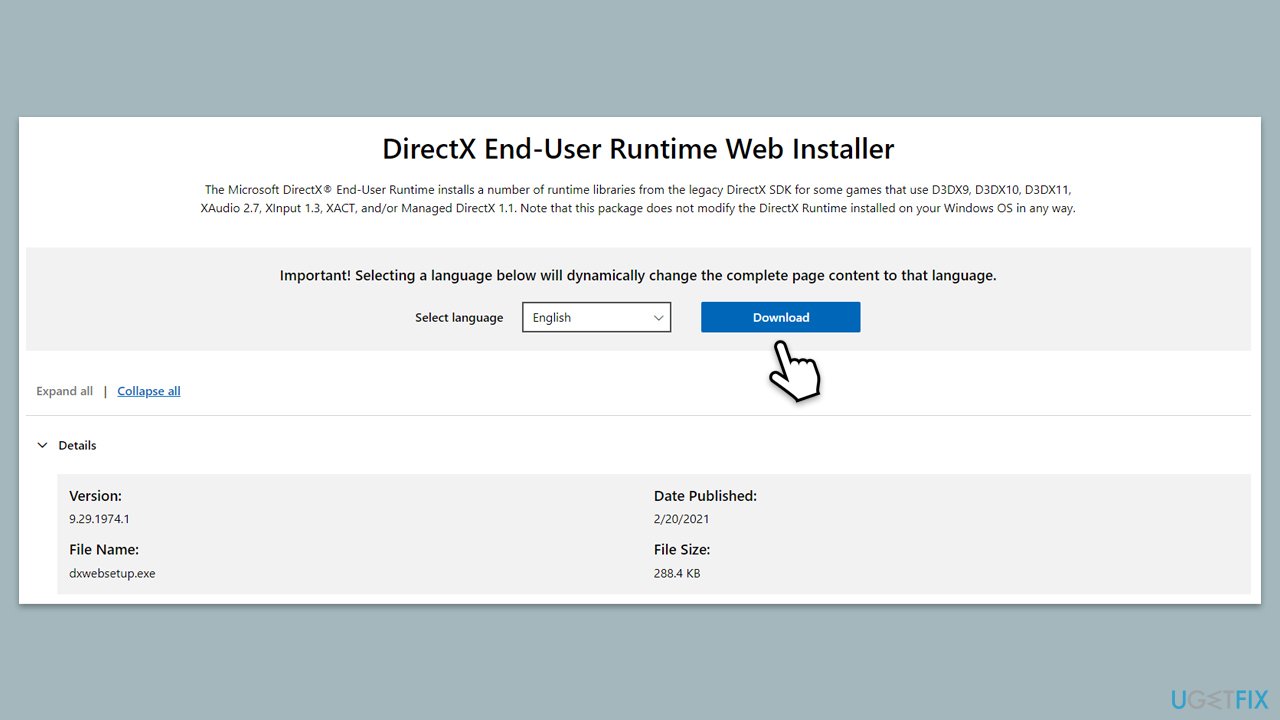Click the Important language notice text
1280x720 pixels.
(638, 275)
